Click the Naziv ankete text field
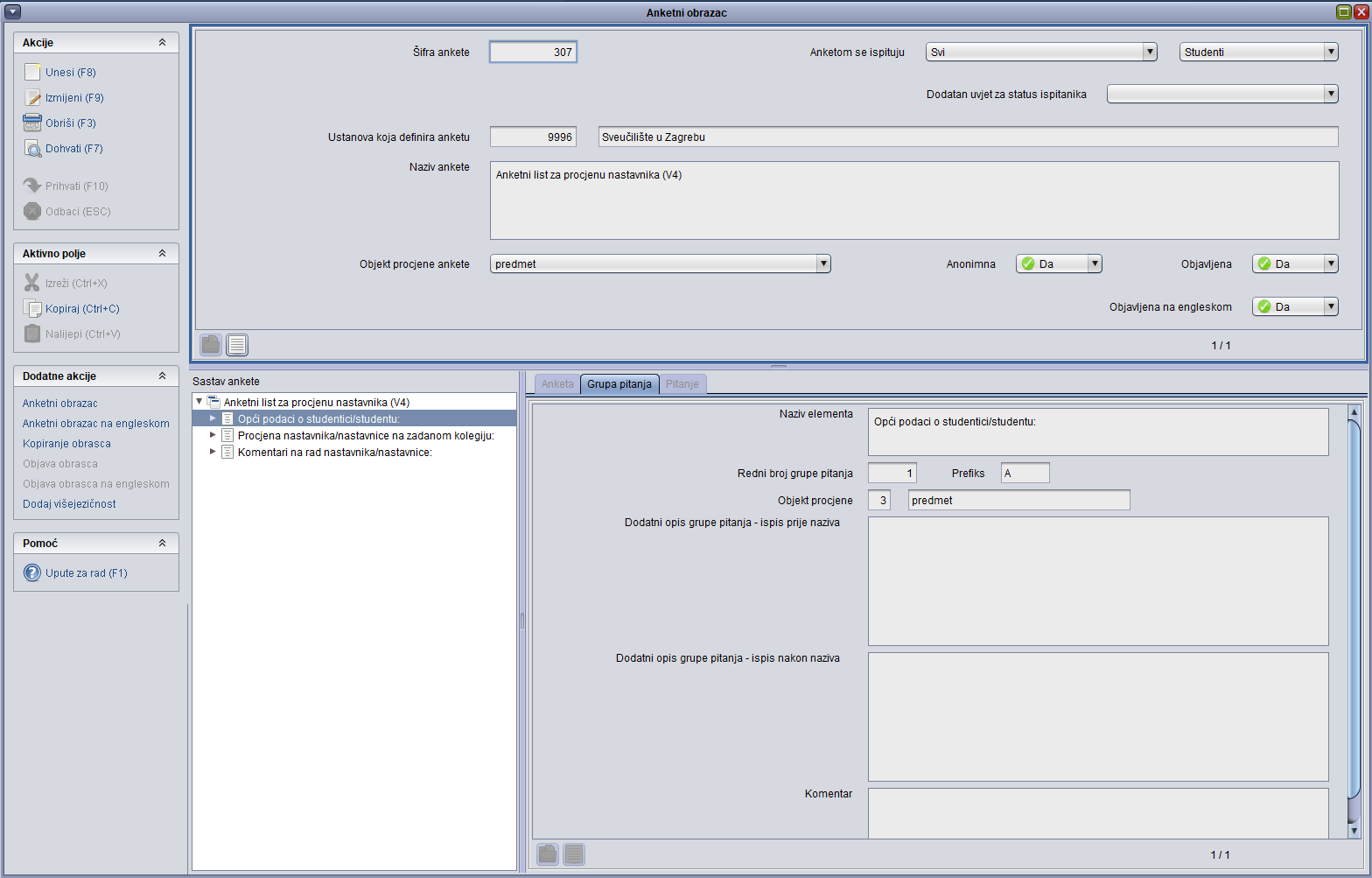Image resolution: width=1372 pixels, height=878 pixels. point(913,200)
